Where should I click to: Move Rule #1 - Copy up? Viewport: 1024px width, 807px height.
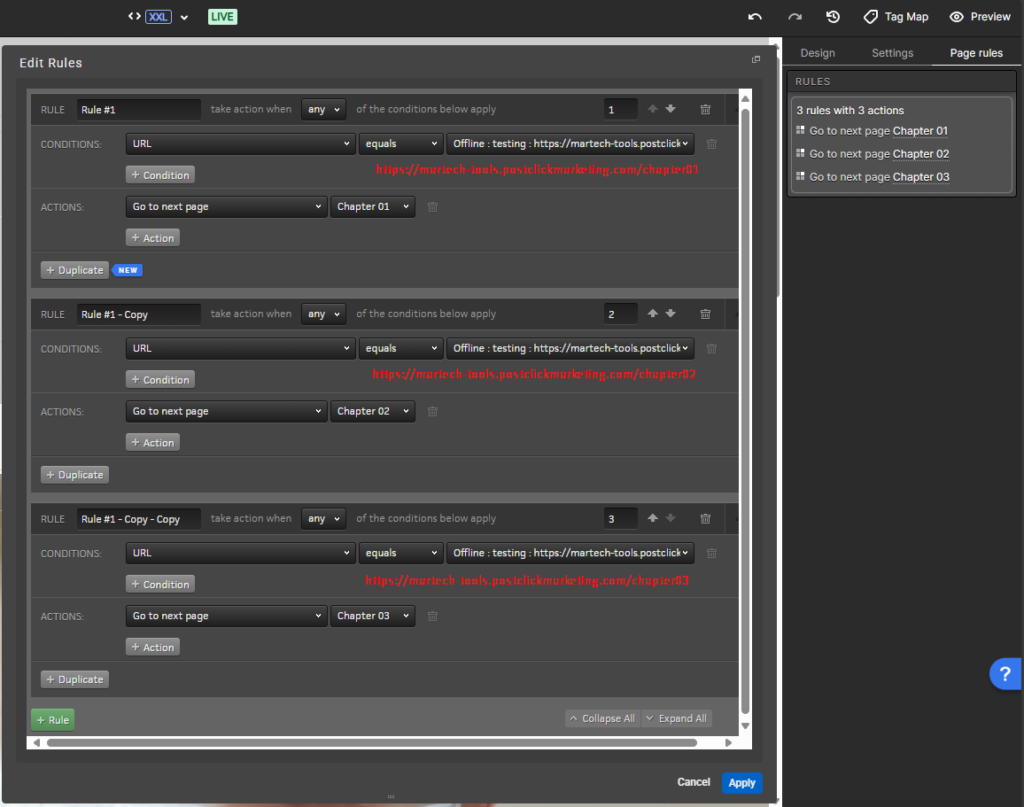pyautogui.click(x=652, y=313)
